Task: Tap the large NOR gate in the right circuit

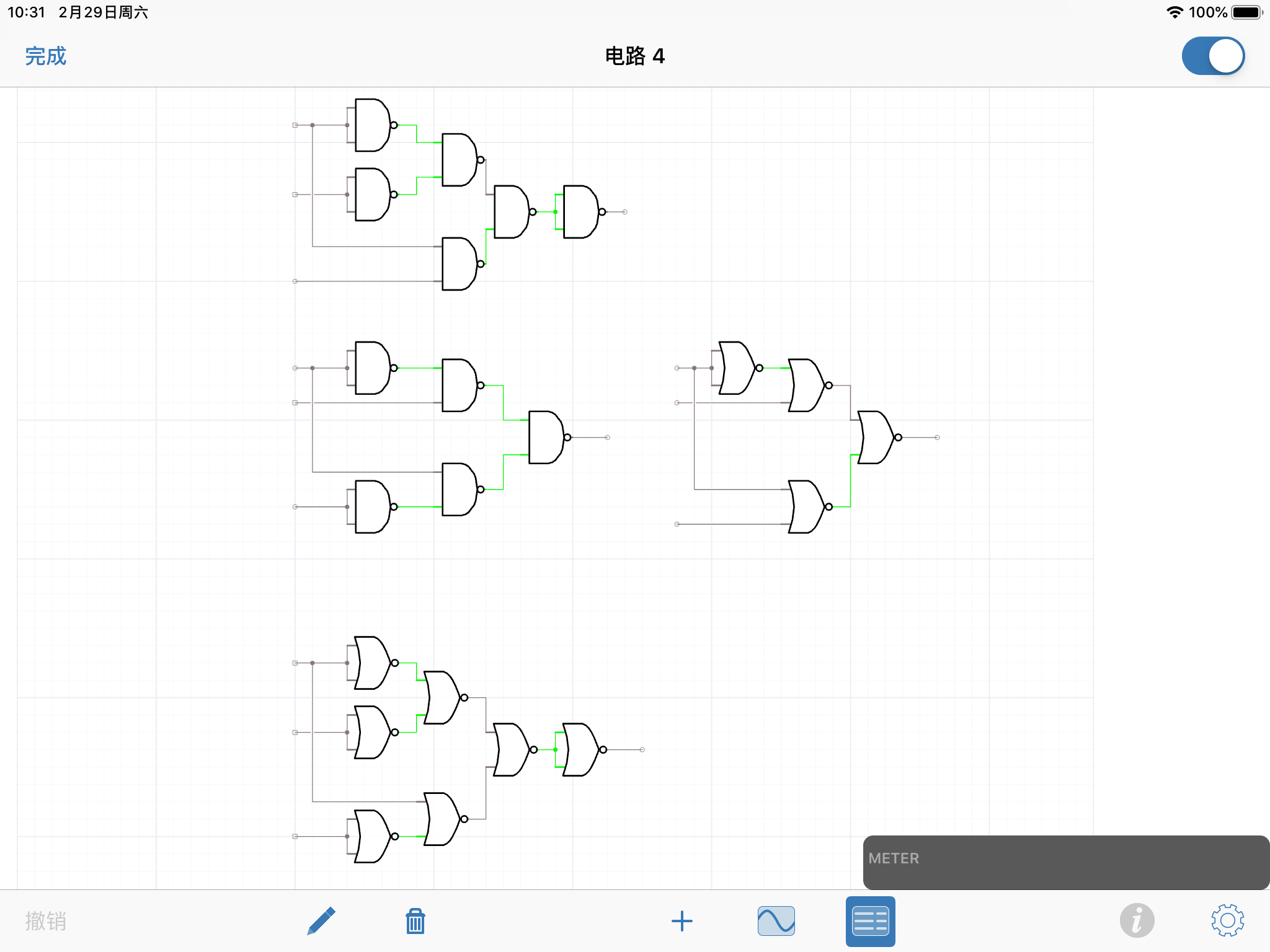Action: point(874,437)
